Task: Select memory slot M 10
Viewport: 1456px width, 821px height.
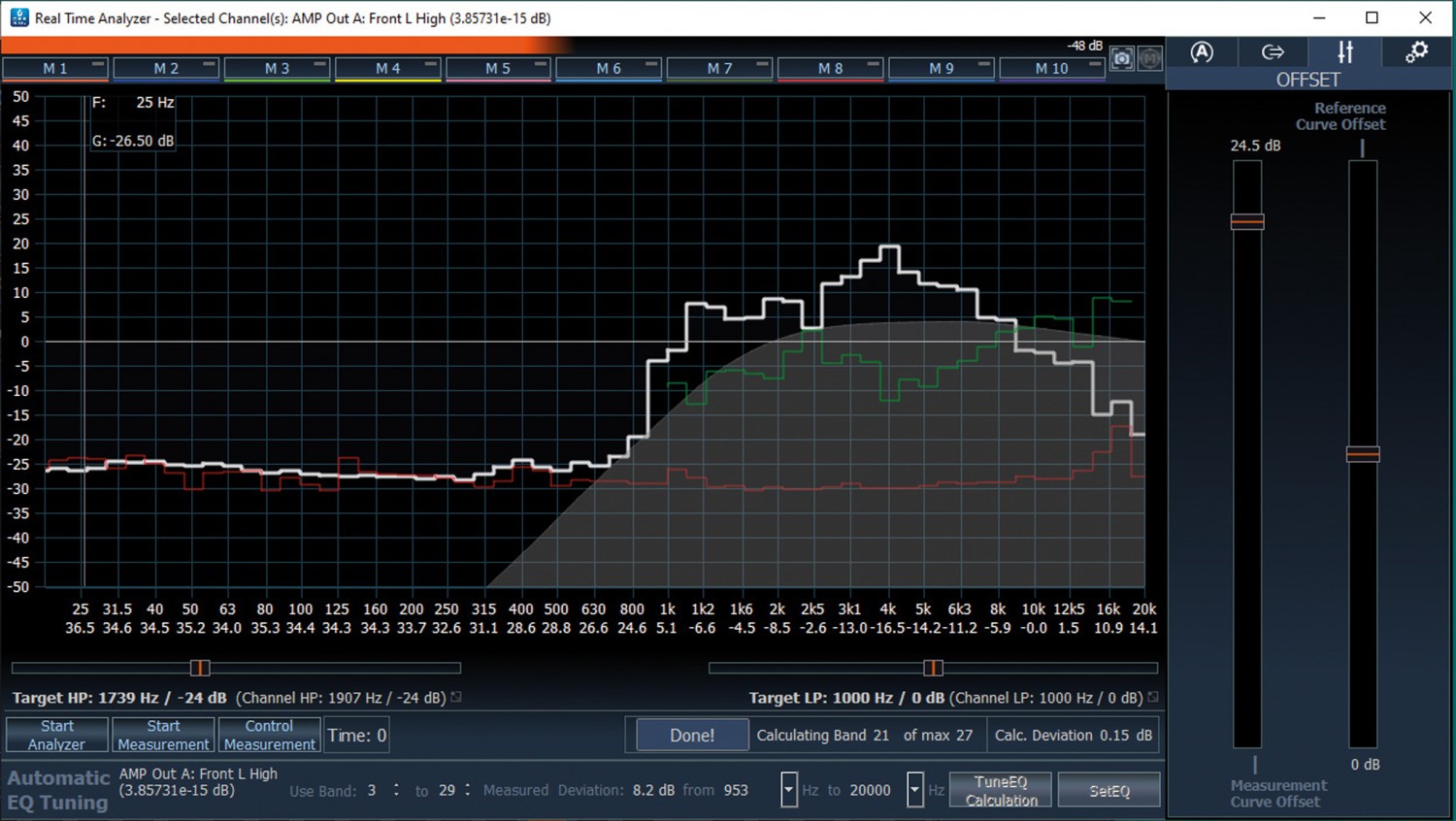Action: click(x=1051, y=68)
